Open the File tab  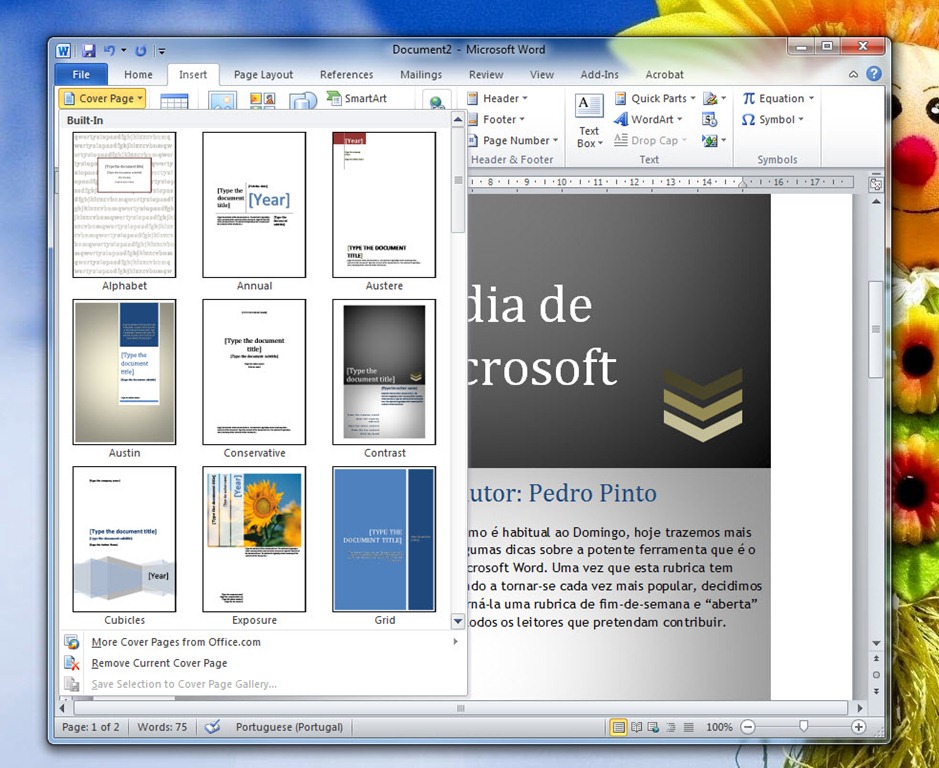tap(81, 74)
